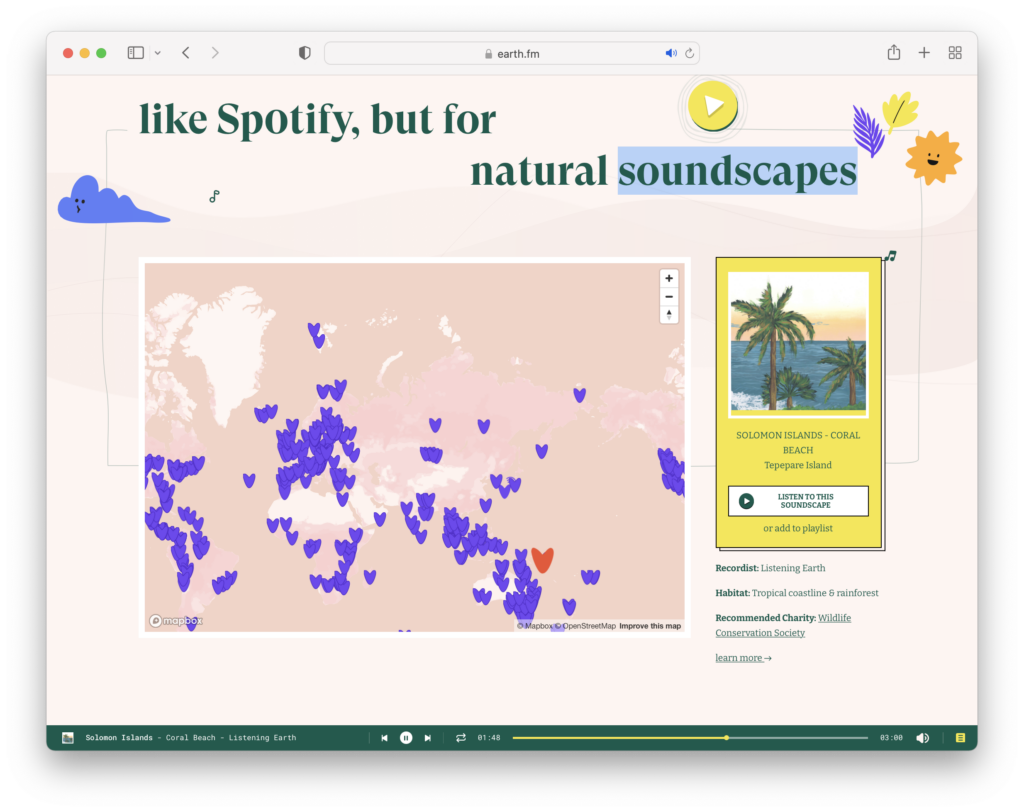Screen dimensions: 1024x812
Task: Click 'Solomon Islands - Coral Beach' card title
Action: 798,442
